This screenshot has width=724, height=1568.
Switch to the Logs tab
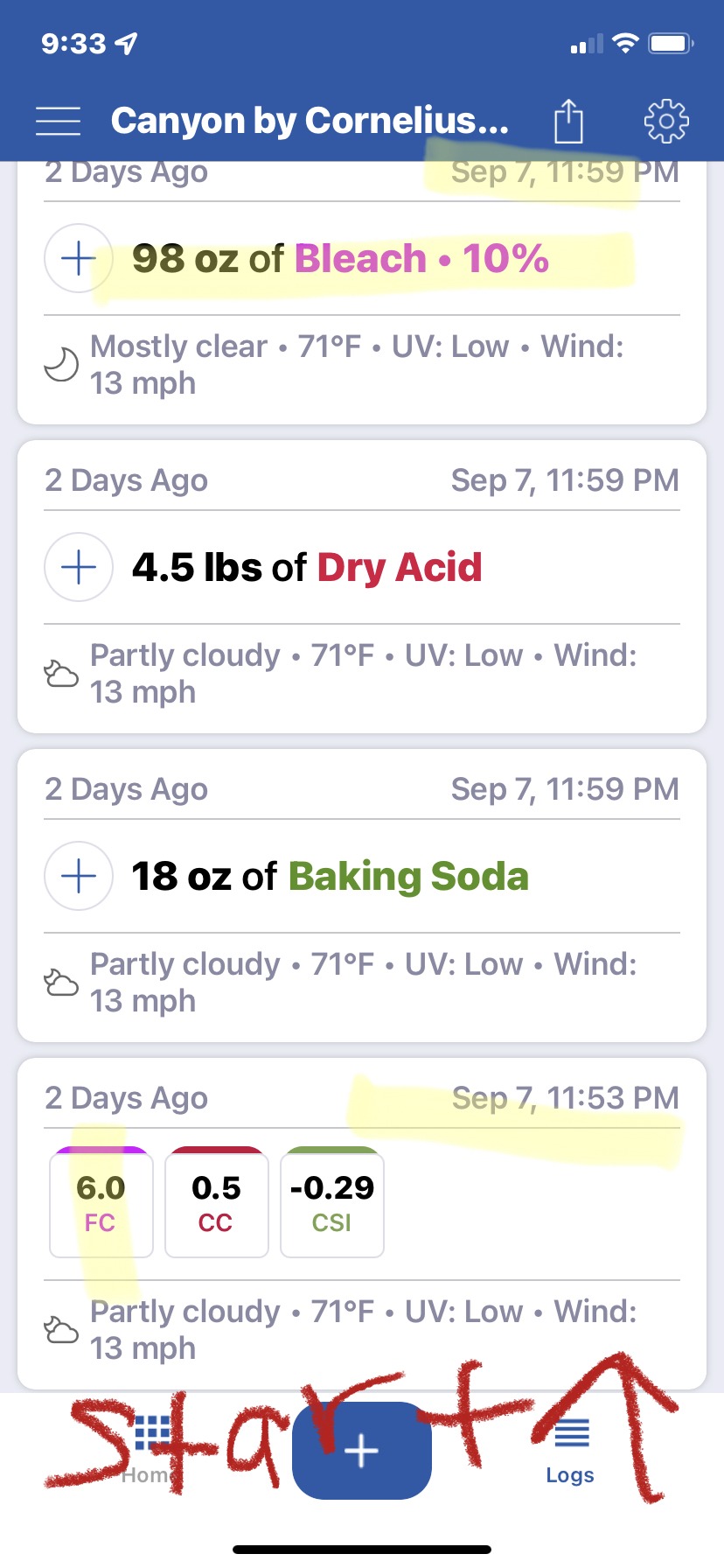coord(570,1452)
